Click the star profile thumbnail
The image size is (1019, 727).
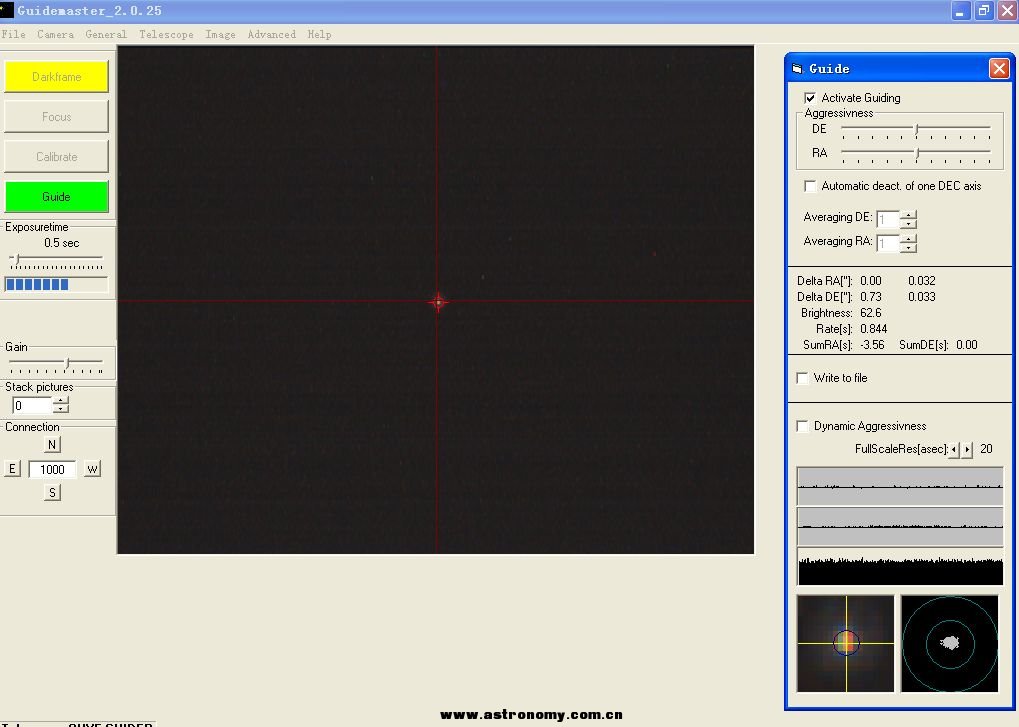point(845,643)
